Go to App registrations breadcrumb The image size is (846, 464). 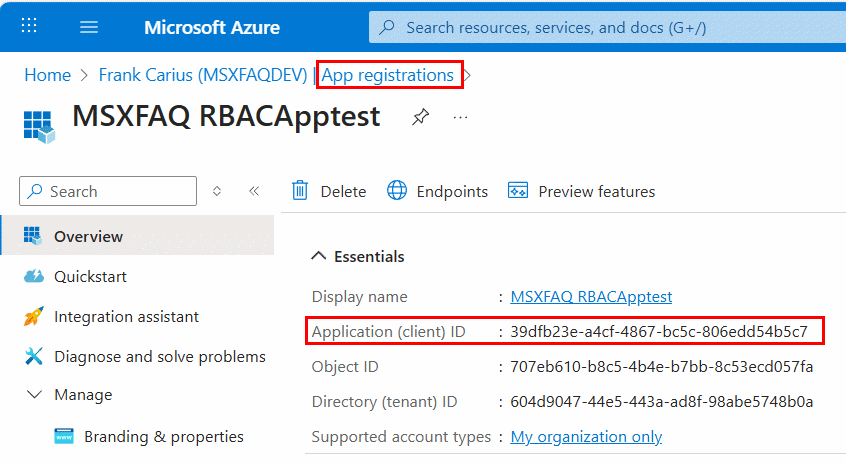pyautogui.click(x=387, y=75)
